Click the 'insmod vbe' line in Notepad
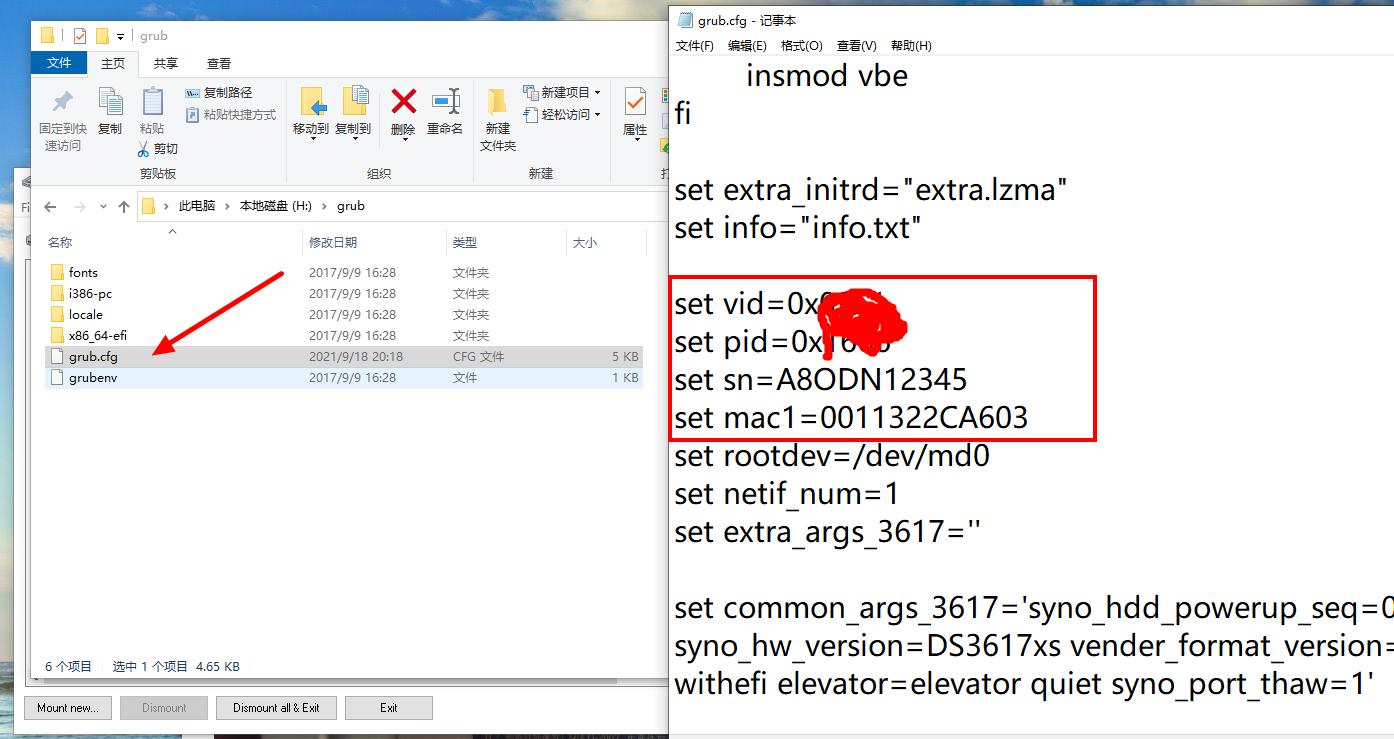 click(827, 76)
